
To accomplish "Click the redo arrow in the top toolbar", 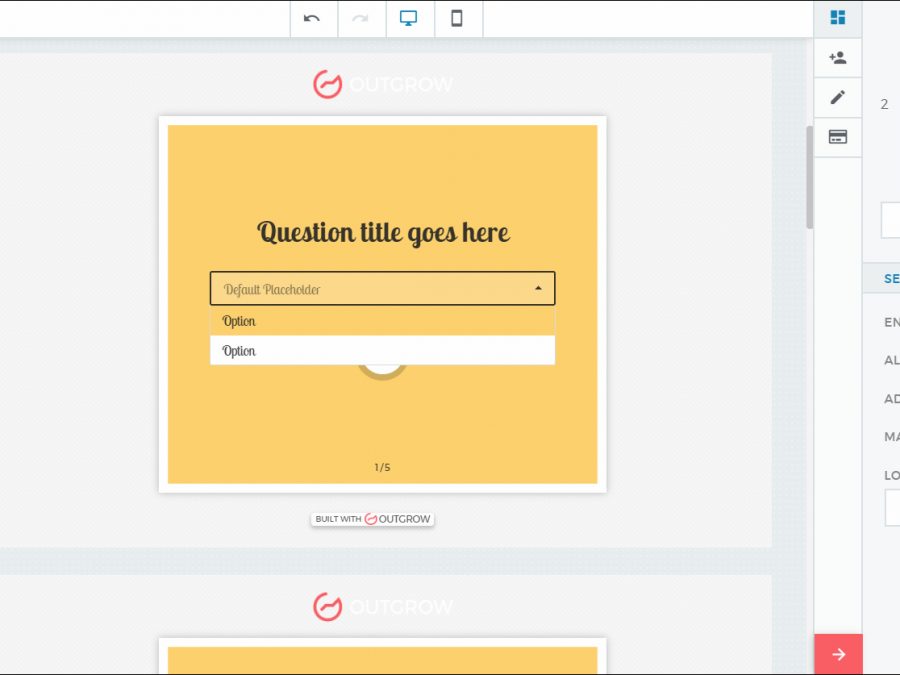I will [361, 19].
